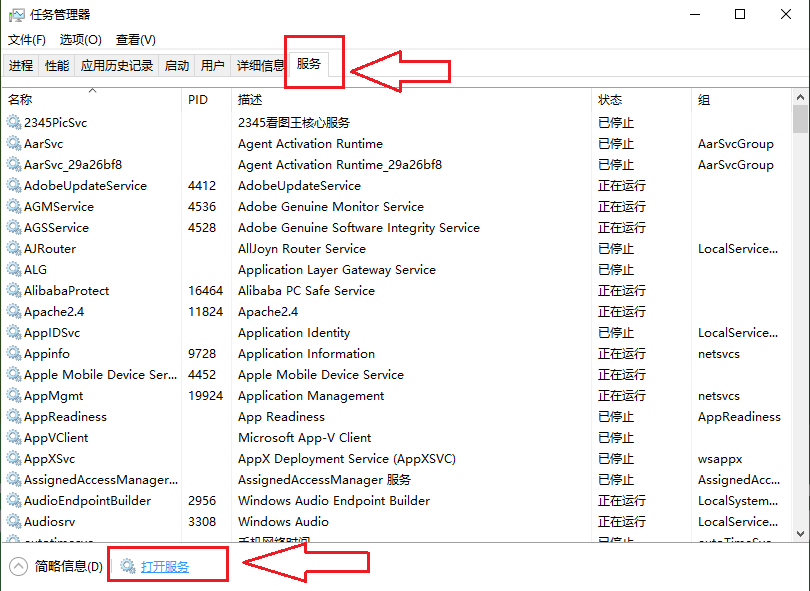
Task: Click description Windows Audio Endpoint Builder
Action: tap(334, 501)
